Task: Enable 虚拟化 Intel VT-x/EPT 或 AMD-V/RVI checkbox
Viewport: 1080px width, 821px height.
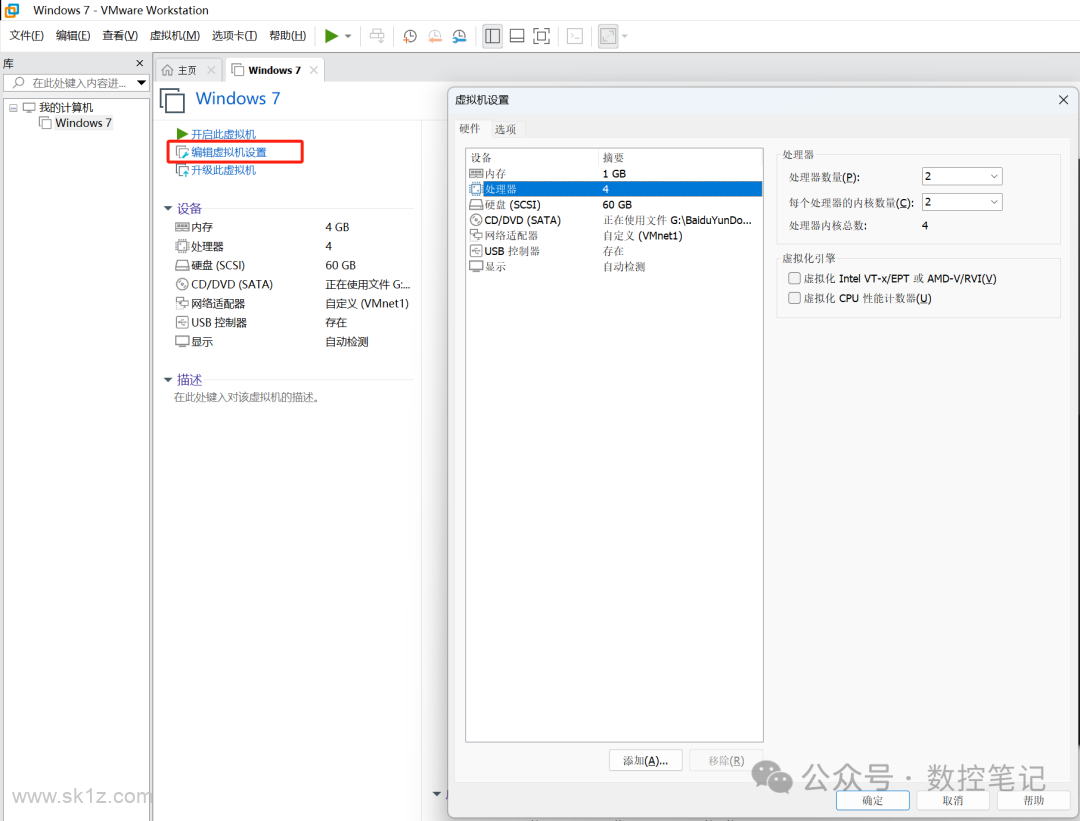Action: click(794, 278)
